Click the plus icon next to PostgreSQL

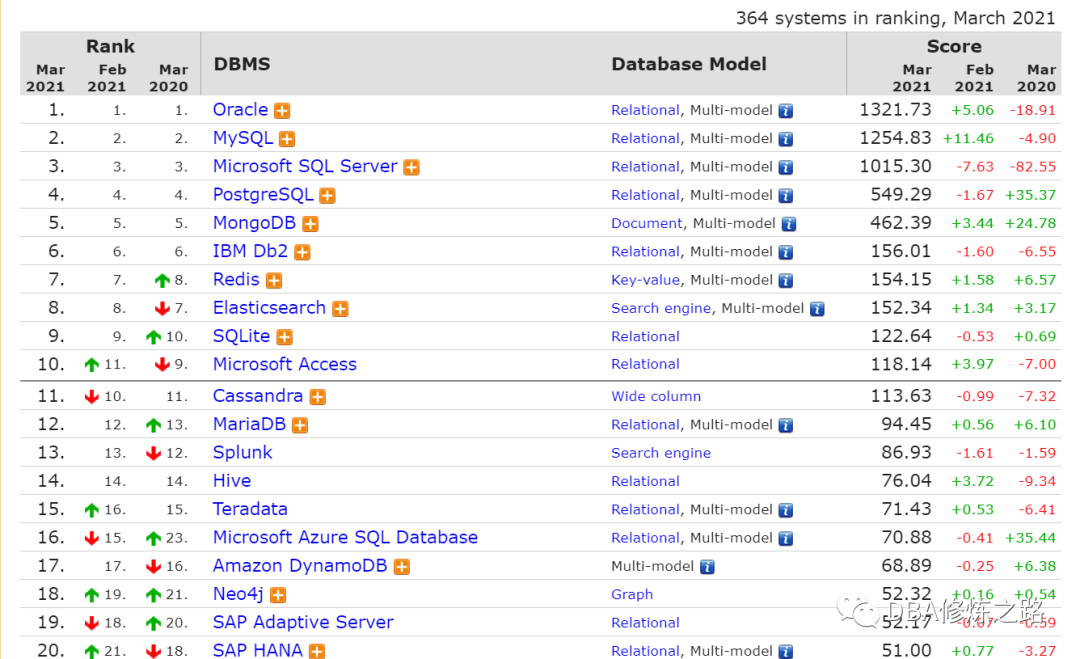(328, 196)
